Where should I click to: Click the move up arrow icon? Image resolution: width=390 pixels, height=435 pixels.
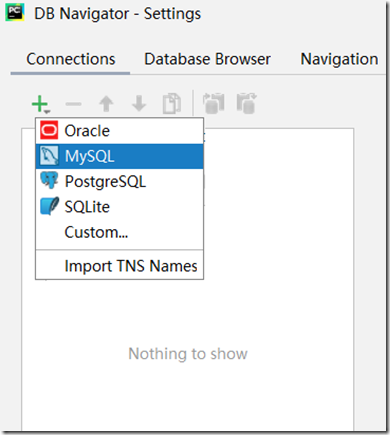coord(106,104)
